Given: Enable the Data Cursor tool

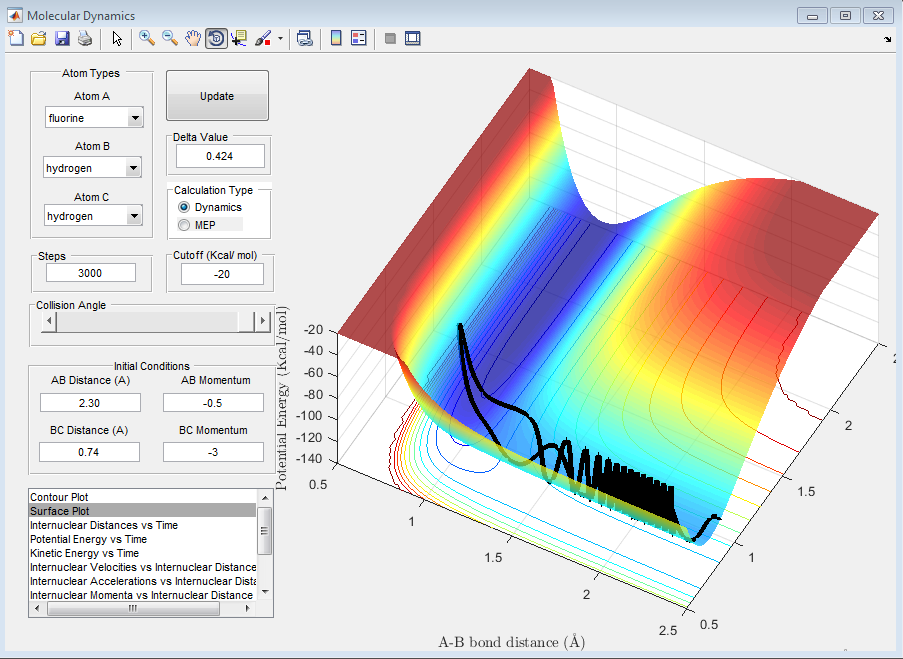Looking at the screenshot, I should pyautogui.click(x=239, y=38).
